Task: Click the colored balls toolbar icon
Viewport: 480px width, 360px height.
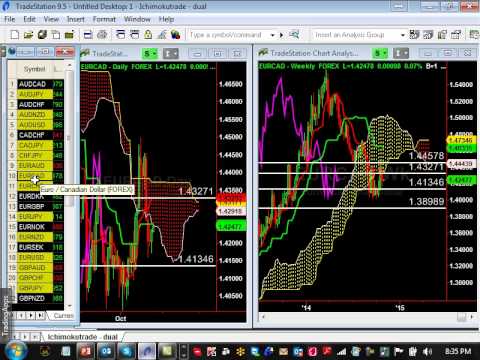Action: tap(175, 35)
